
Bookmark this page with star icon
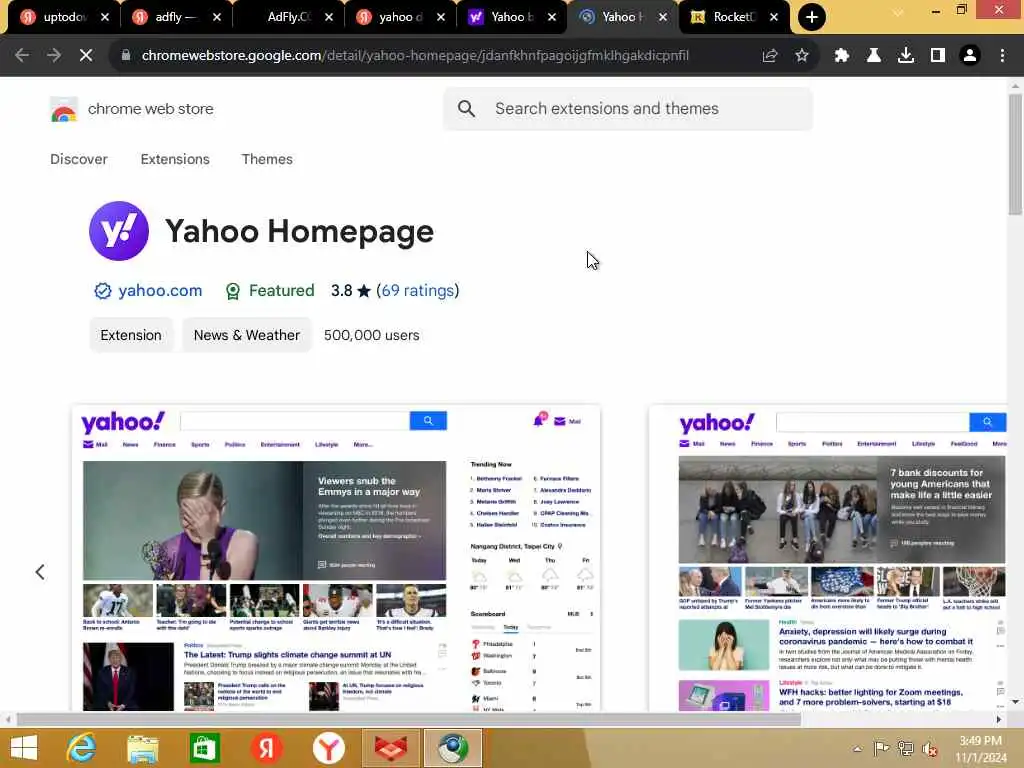coord(802,56)
